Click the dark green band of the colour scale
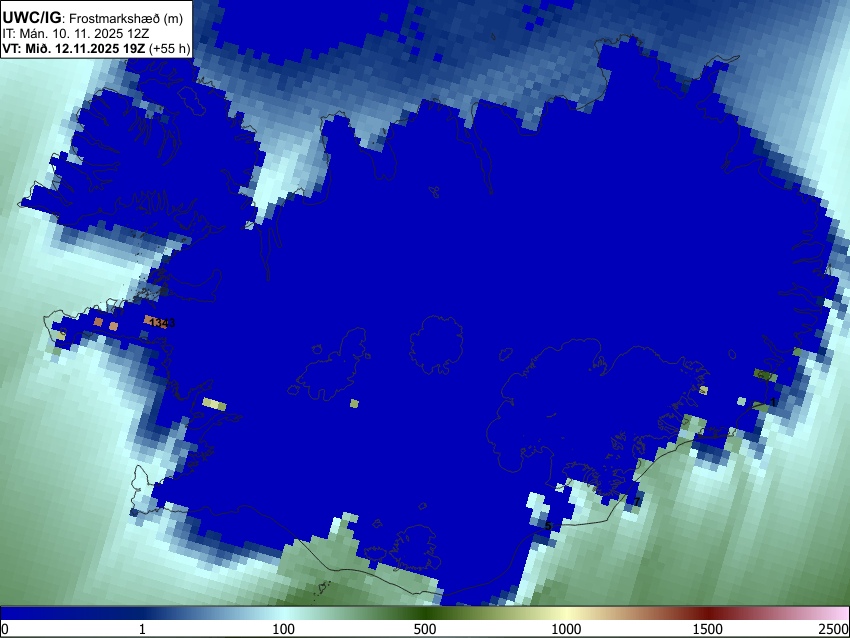 click(x=424, y=613)
